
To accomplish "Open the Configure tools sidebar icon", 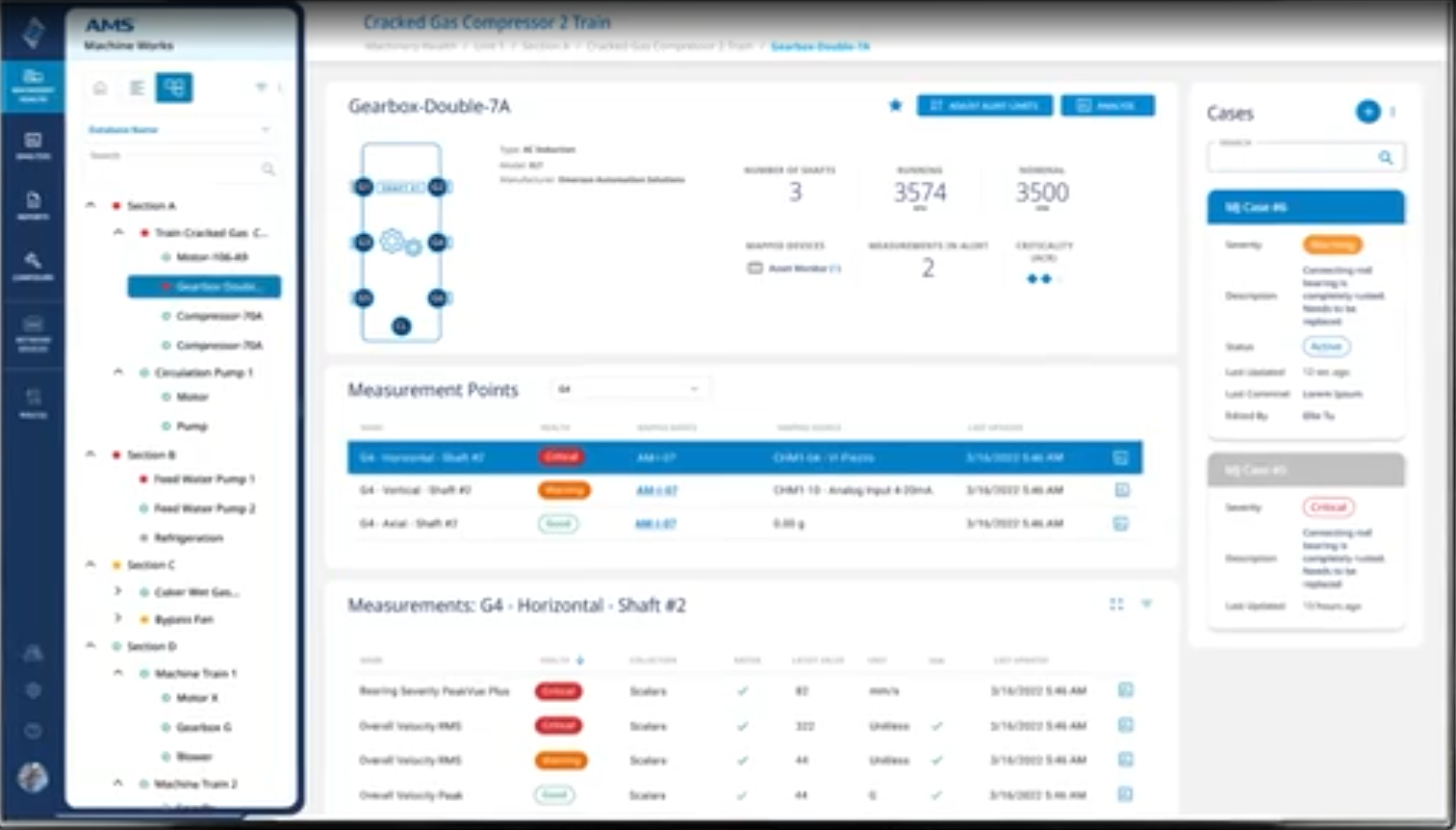I will pos(33,266).
